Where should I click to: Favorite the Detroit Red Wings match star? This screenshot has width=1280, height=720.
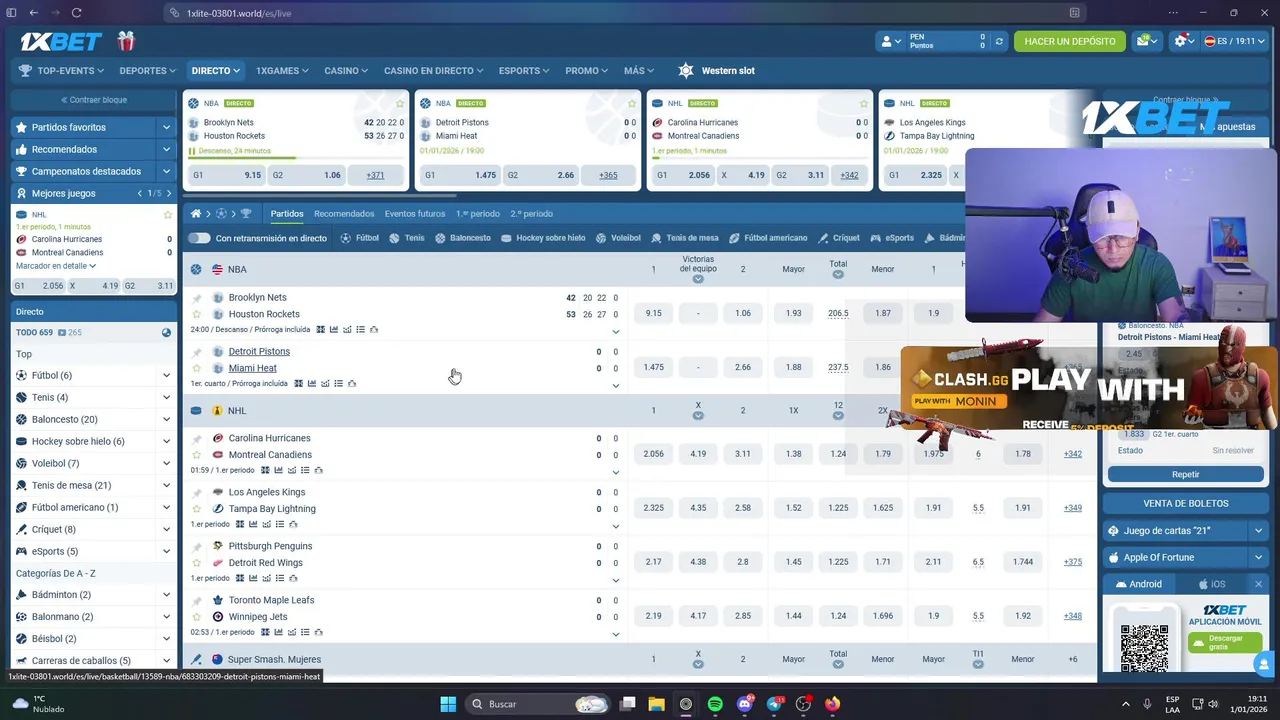click(x=197, y=563)
